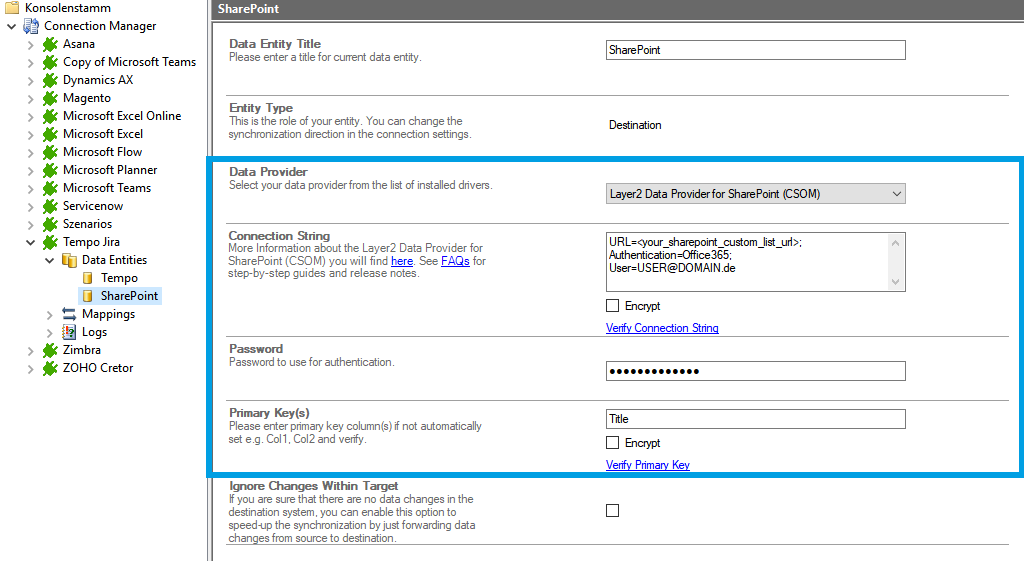Click into the Password field
Image resolution: width=1024 pixels, height=561 pixels.
755,371
